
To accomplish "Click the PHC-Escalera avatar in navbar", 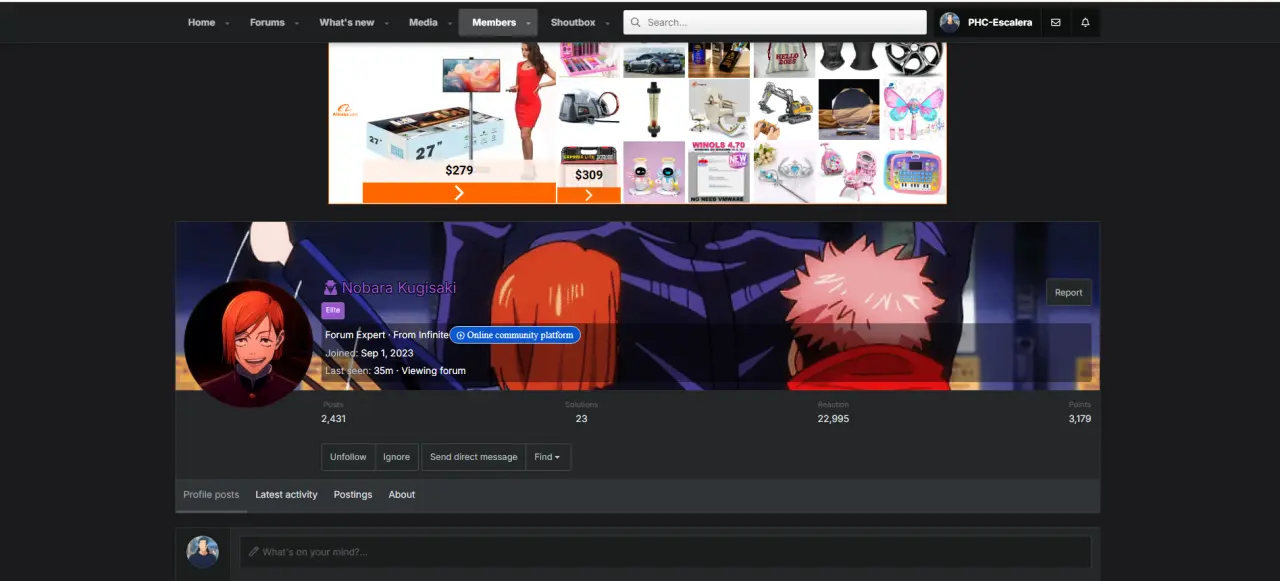I will 950,22.
